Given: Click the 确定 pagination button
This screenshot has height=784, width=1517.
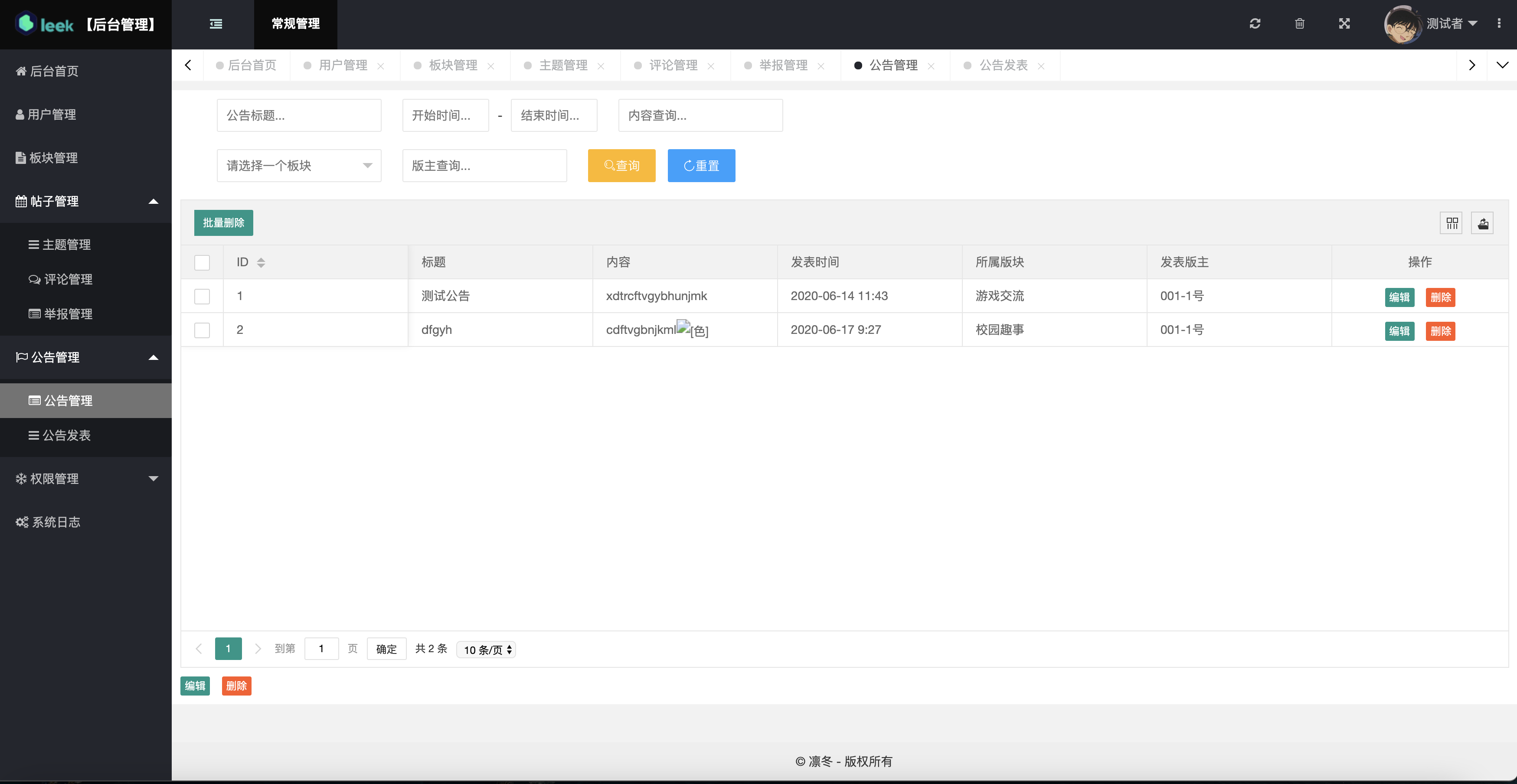Looking at the screenshot, I should pos(386,649).
